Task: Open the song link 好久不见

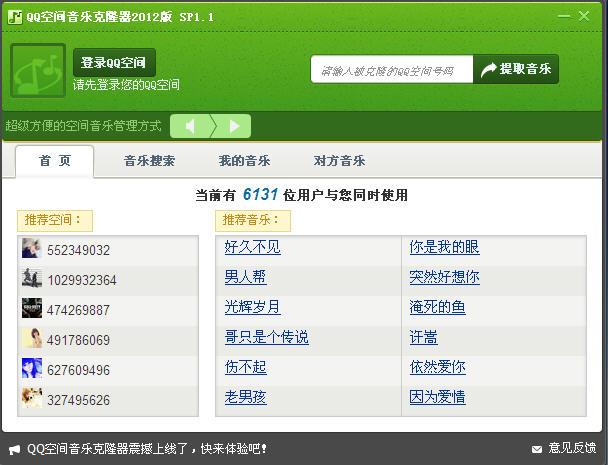Action: point(252,247)
